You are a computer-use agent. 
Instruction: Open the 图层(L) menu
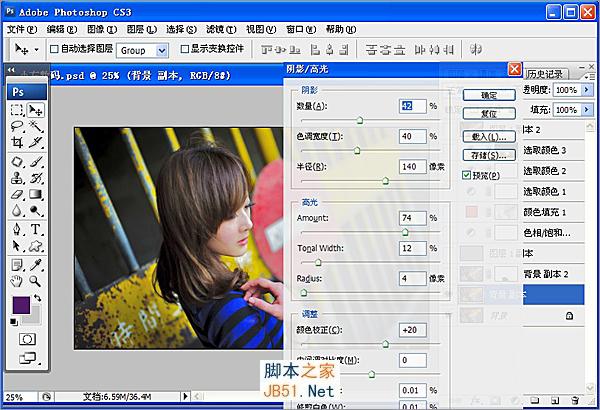click(142, 29)
